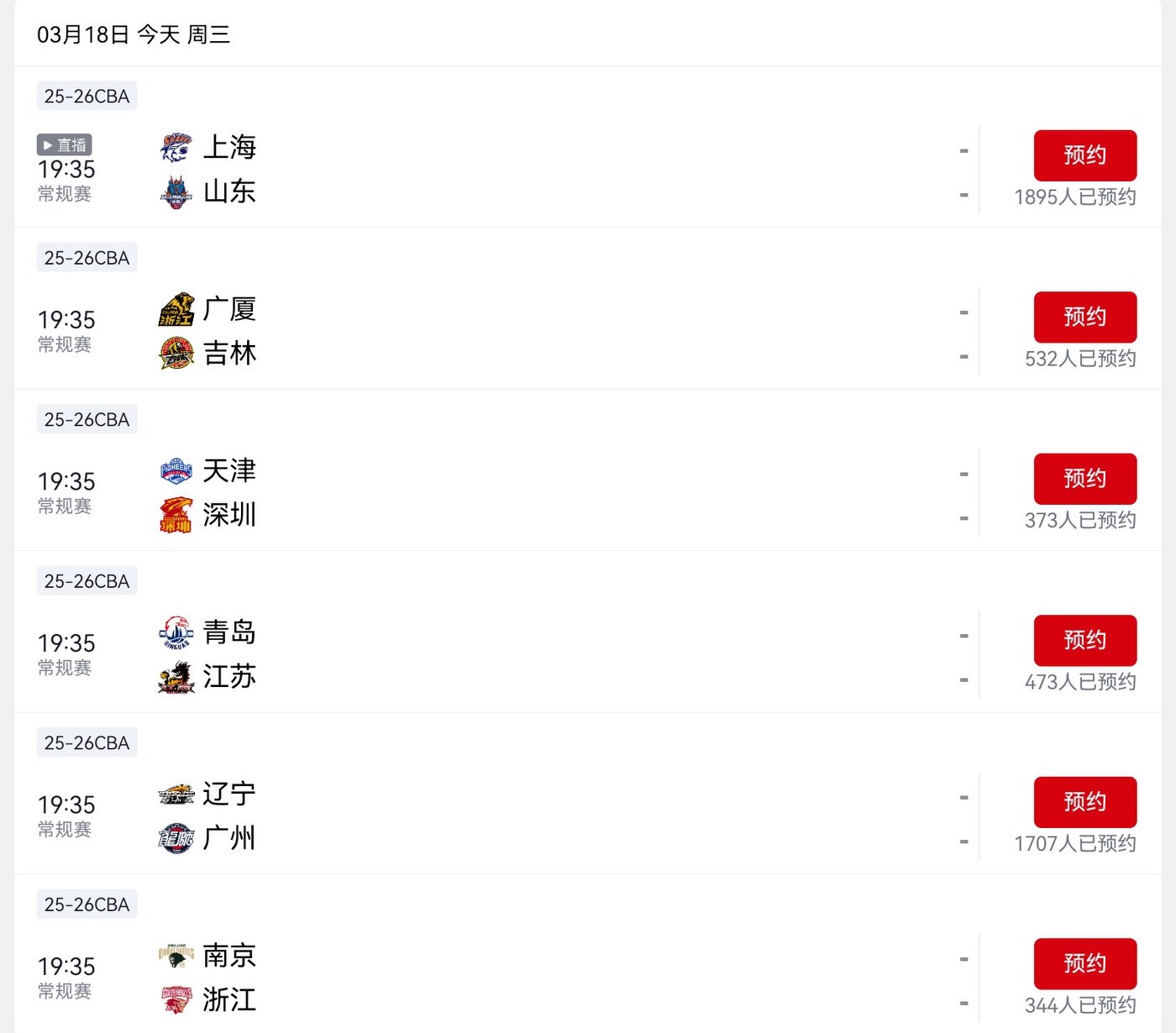Select the 浙江 team name
The width and height of the screenshot is (1176, 1033).
pyautogui.click(x=229, y=1000)
